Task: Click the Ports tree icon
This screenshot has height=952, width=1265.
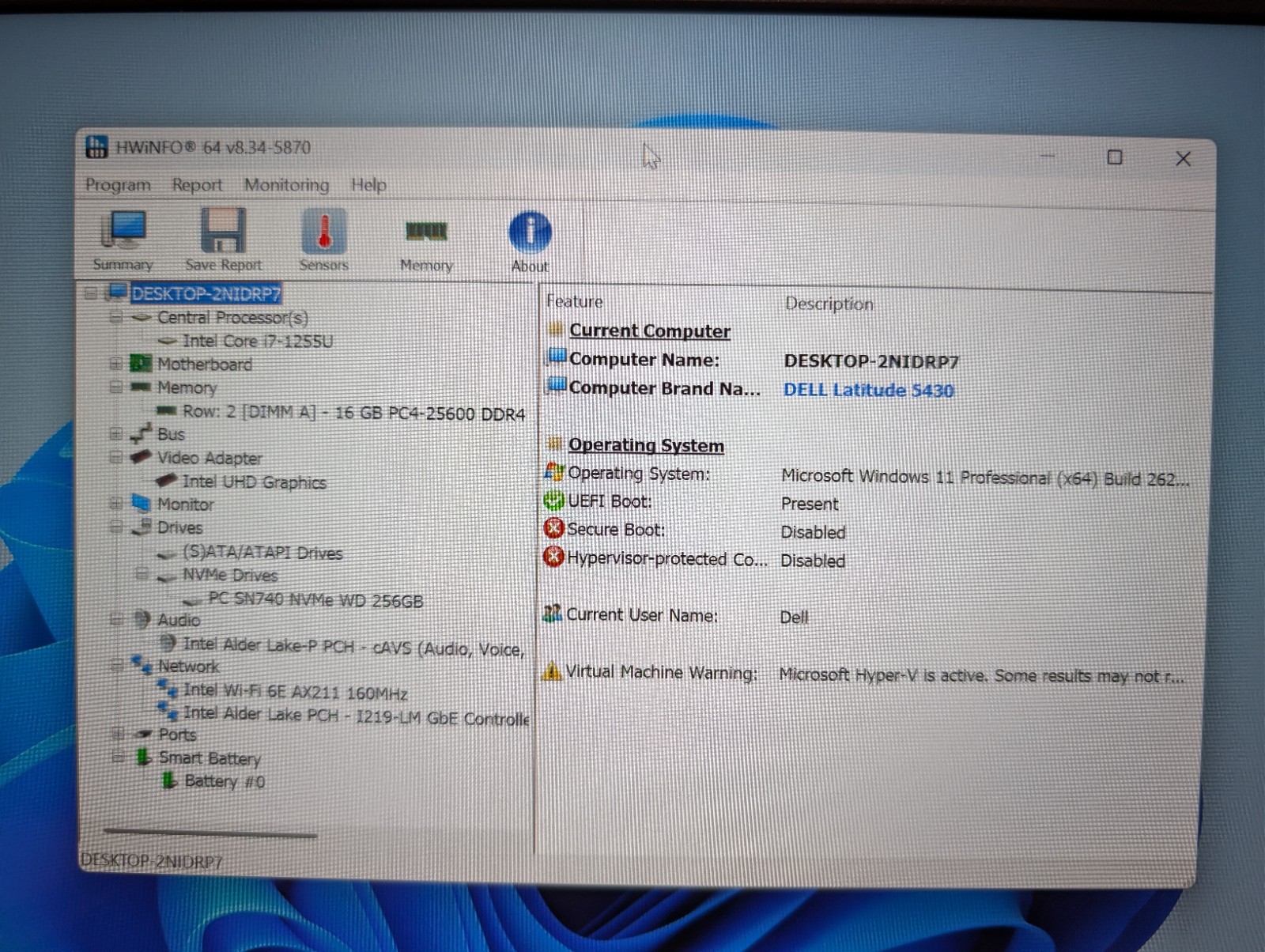Action: click(143, 734)
